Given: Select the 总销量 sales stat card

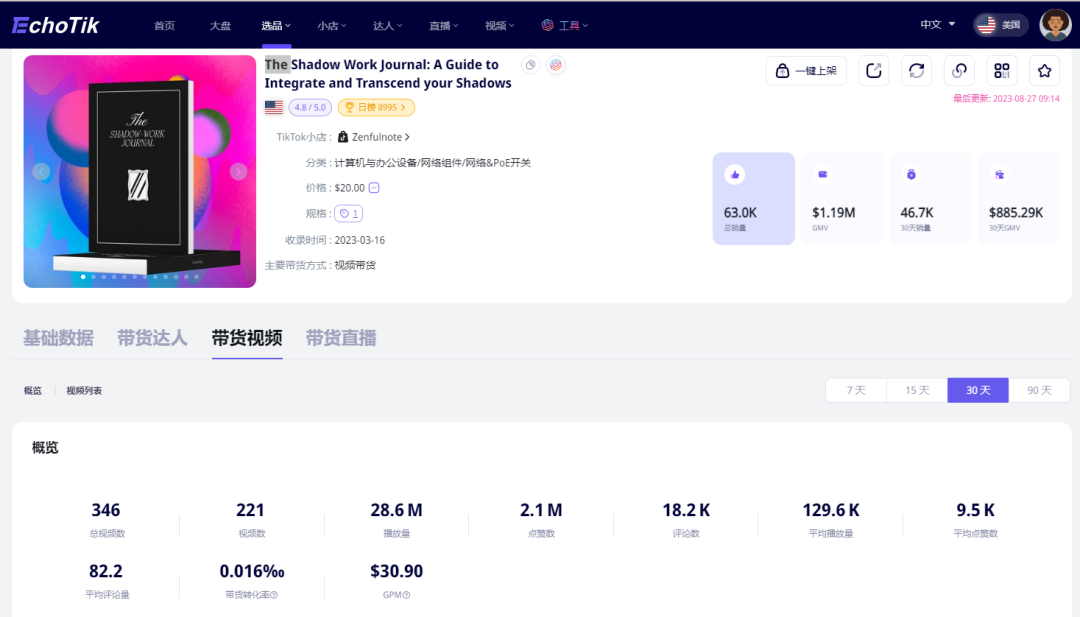Looking at the screenshot, I should click(753, 198).
